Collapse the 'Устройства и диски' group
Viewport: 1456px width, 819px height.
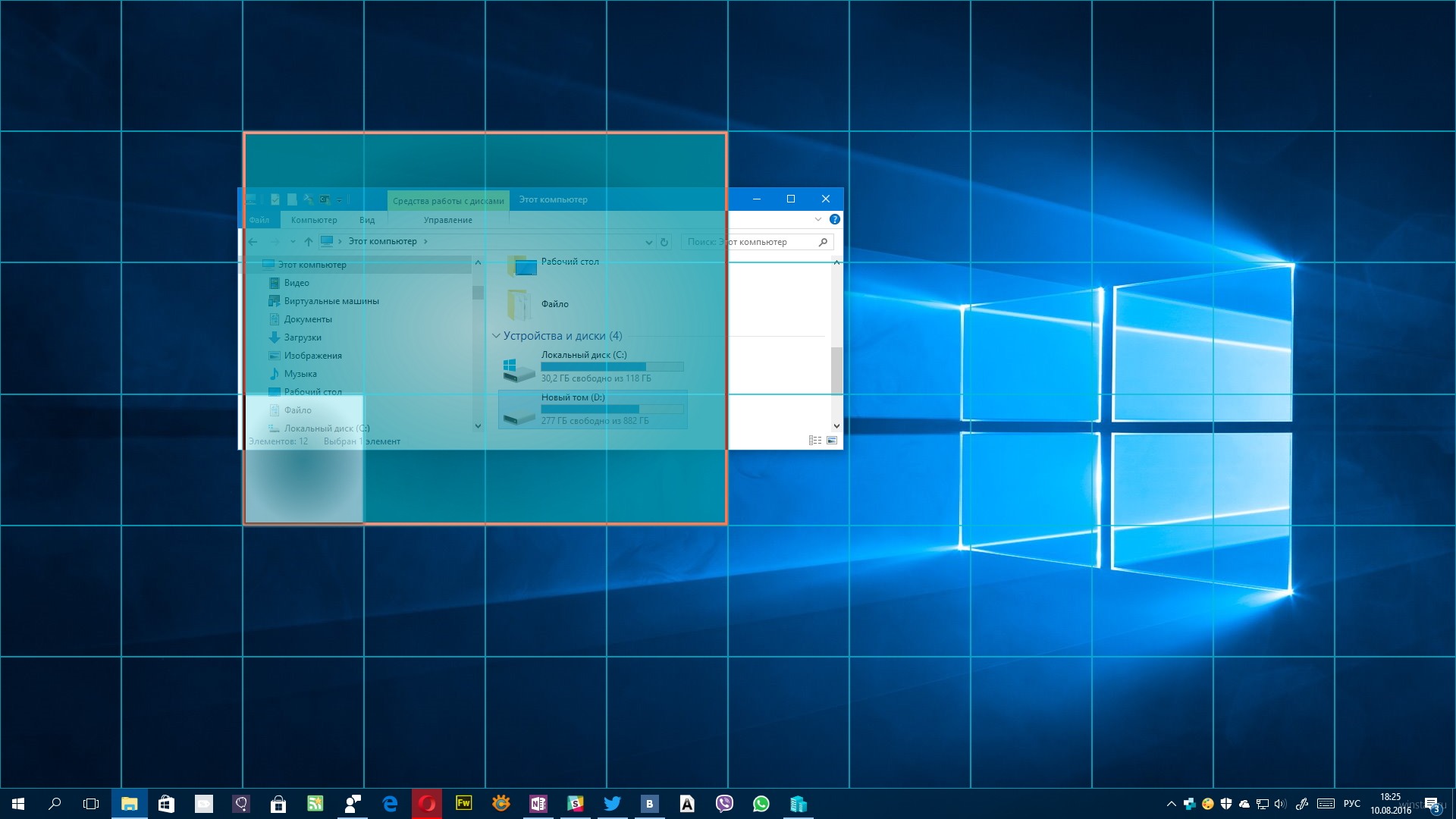point(496,335)
